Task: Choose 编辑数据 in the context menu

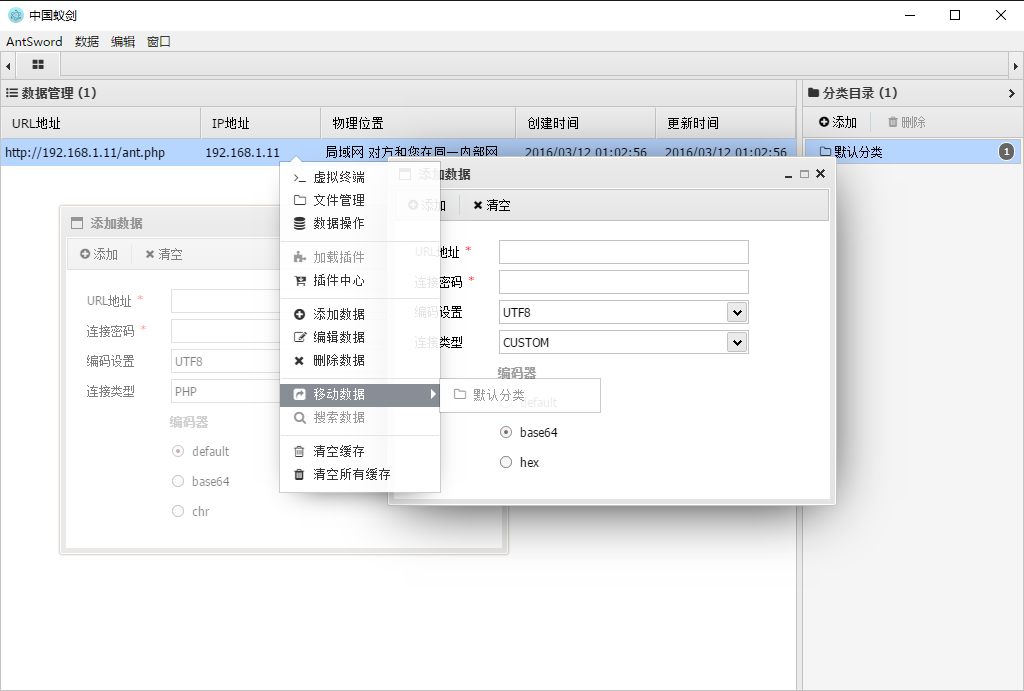Action: pyautogui.click(x=359, y=337)
